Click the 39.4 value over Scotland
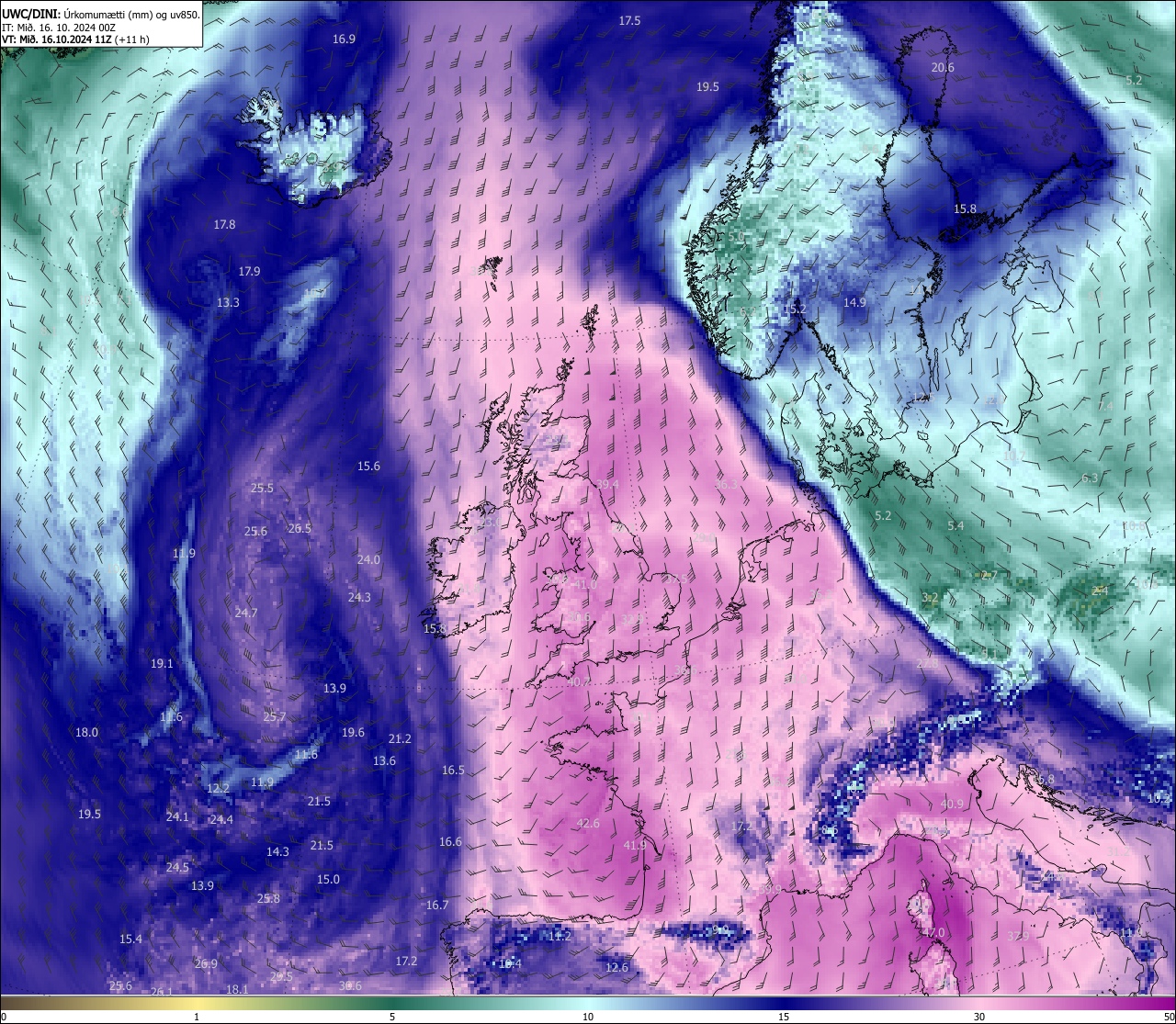The image size is (1176, 1024). coord(607,485)
